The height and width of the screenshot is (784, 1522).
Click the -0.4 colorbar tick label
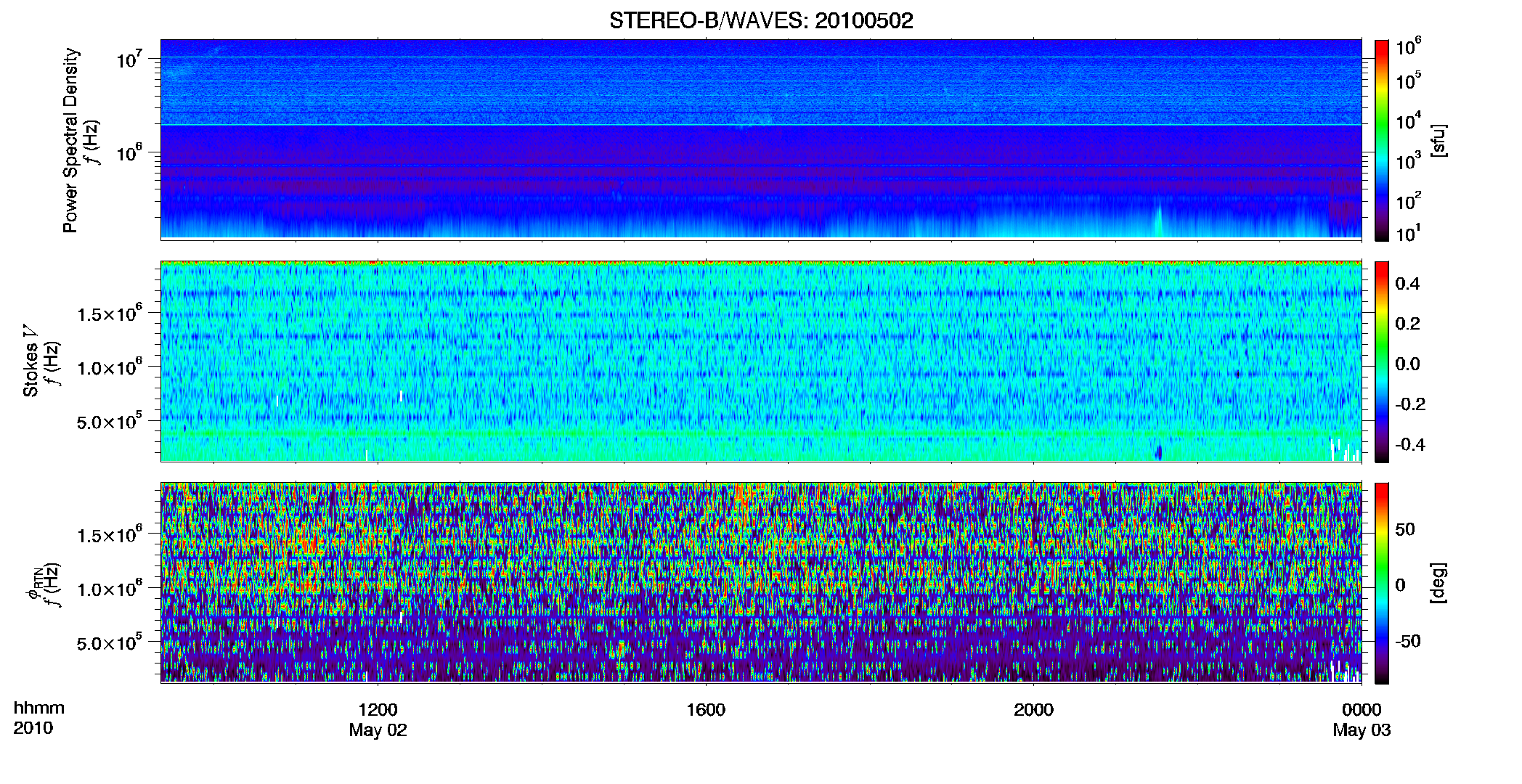[1410, 444]
